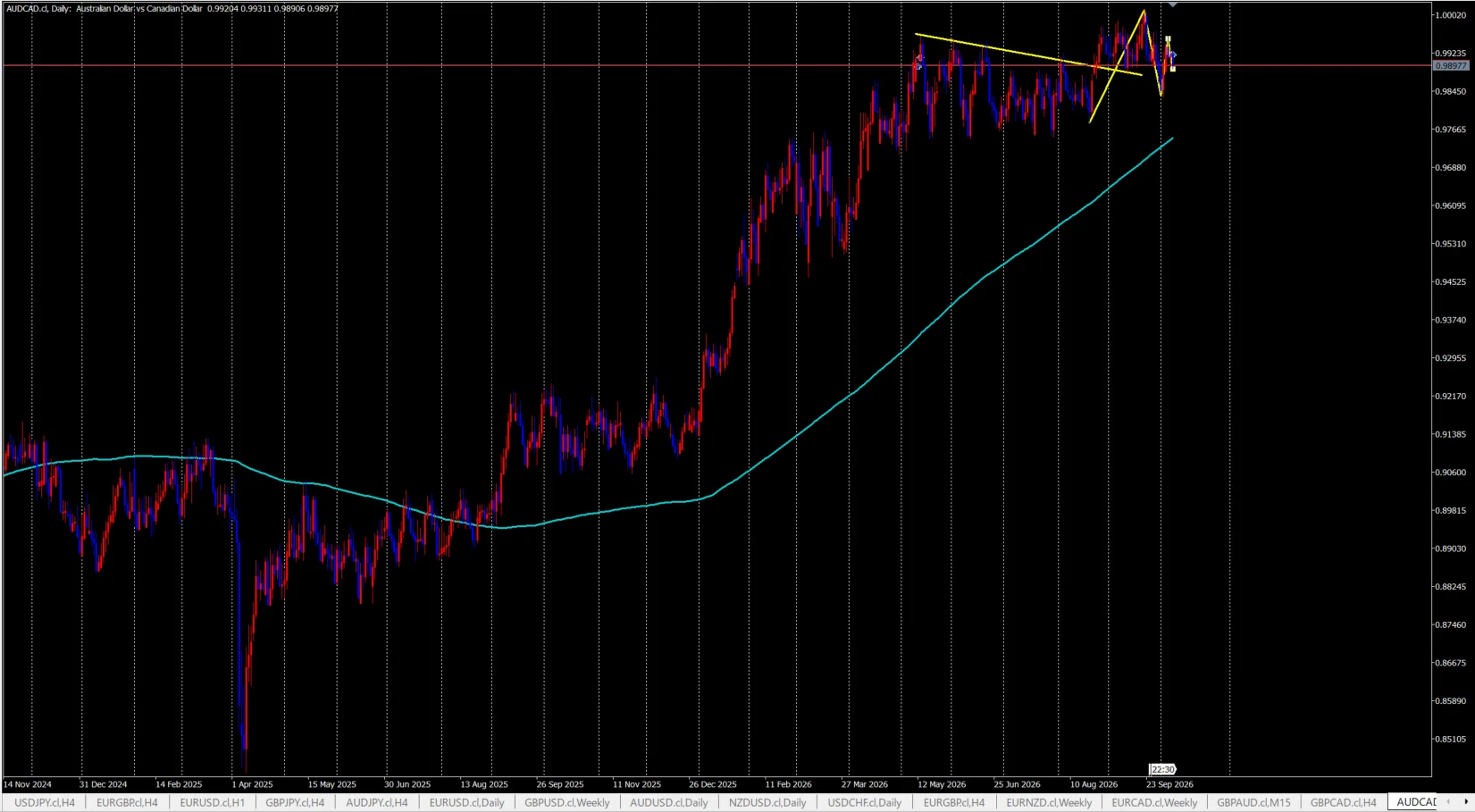Click the 22:30 time marker label
The image size is (1475, 812).
tap(1162, 769)
